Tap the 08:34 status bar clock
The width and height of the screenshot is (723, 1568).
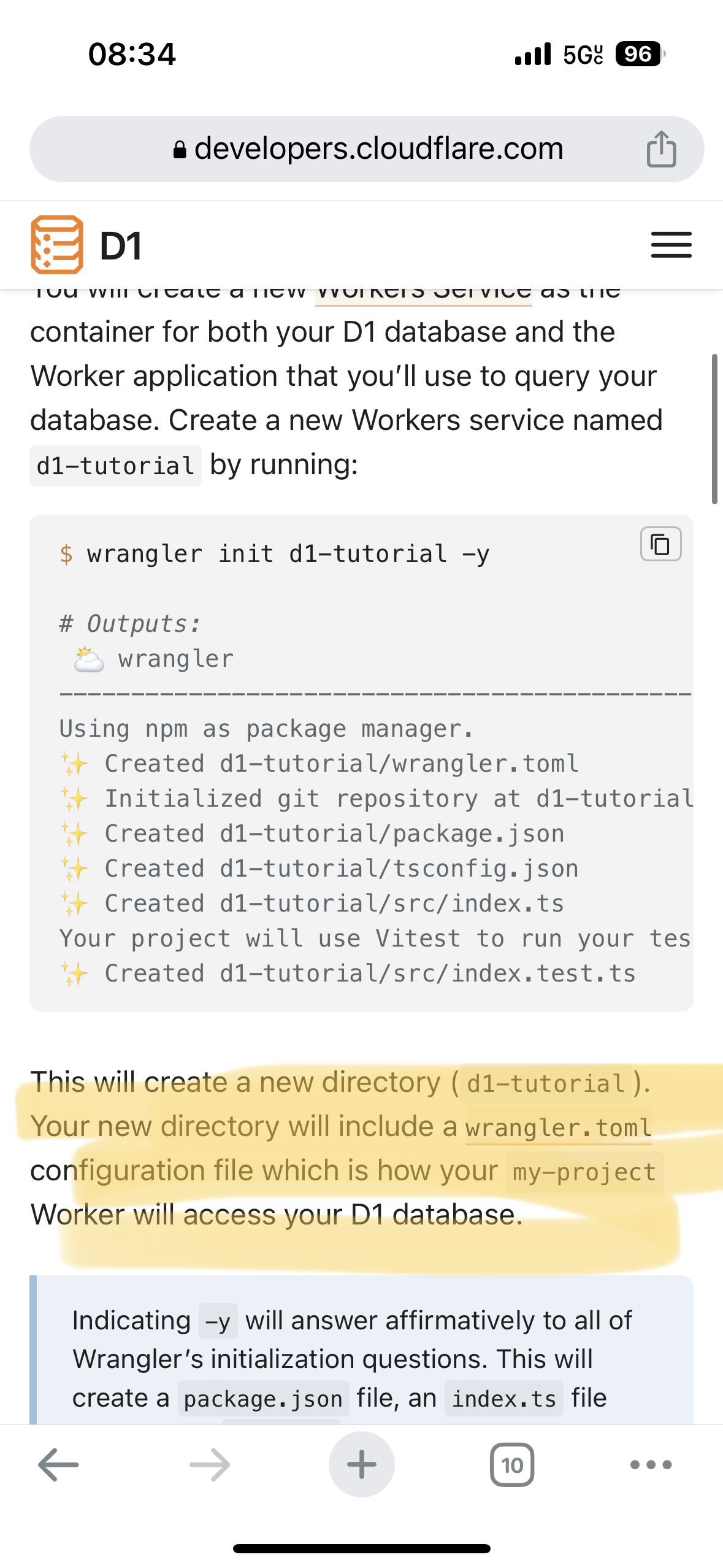pyautogui.click(x=132, y=54)
